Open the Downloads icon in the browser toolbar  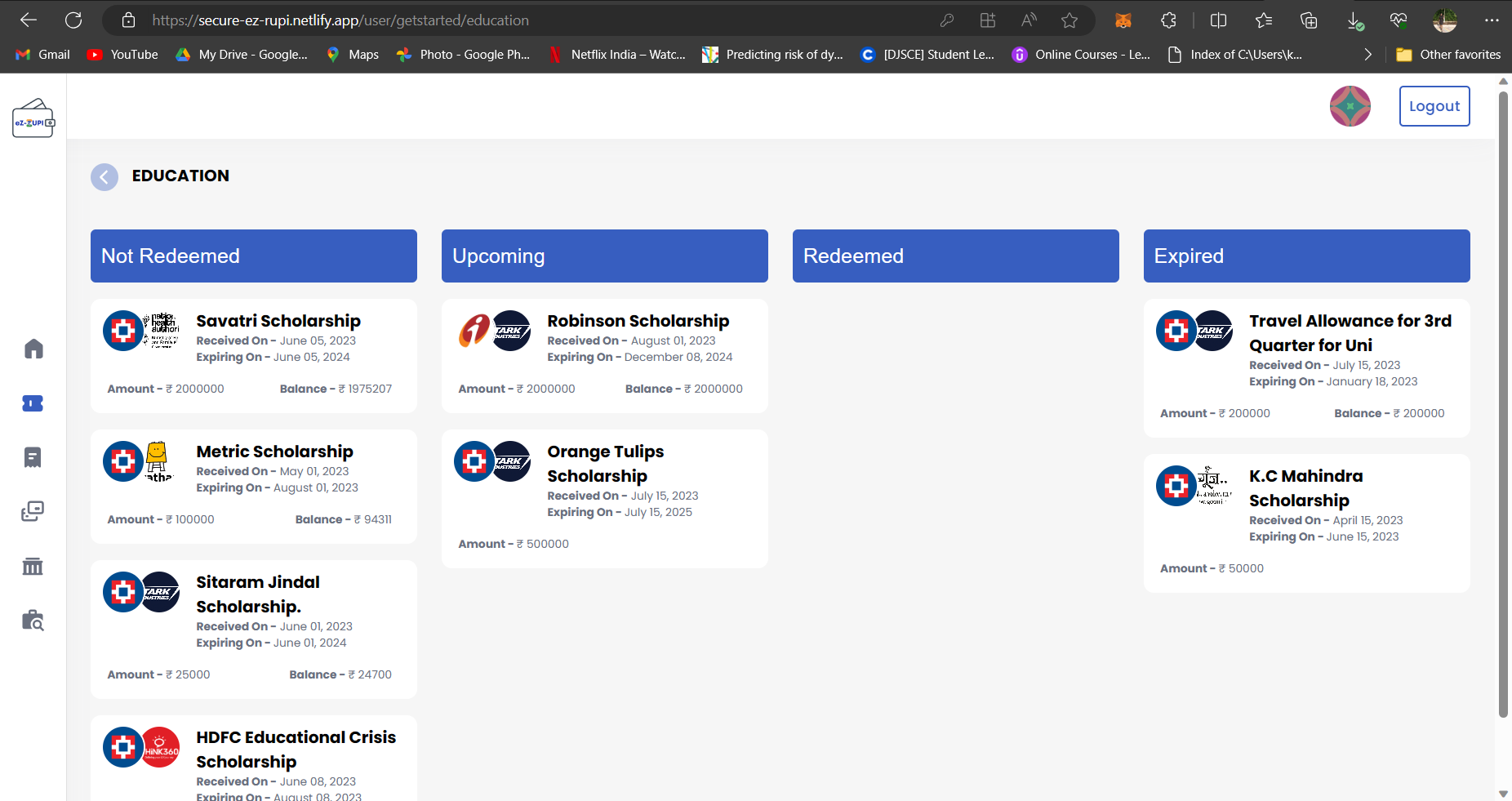point(1356,20)
